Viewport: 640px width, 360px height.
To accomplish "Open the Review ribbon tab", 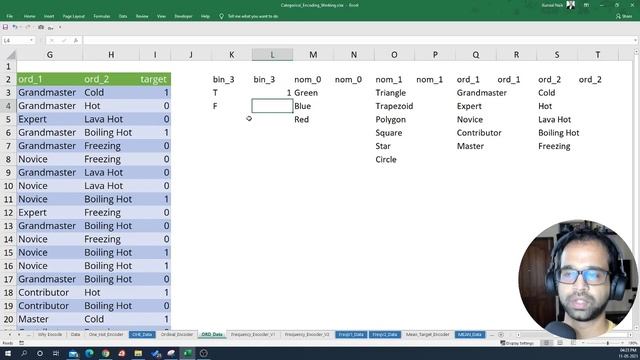I will [142, 16].
